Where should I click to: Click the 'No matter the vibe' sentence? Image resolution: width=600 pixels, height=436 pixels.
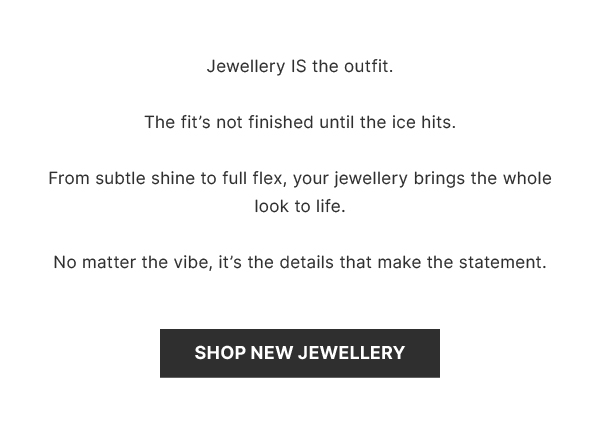pyautogui.click(x=300, y=262)
